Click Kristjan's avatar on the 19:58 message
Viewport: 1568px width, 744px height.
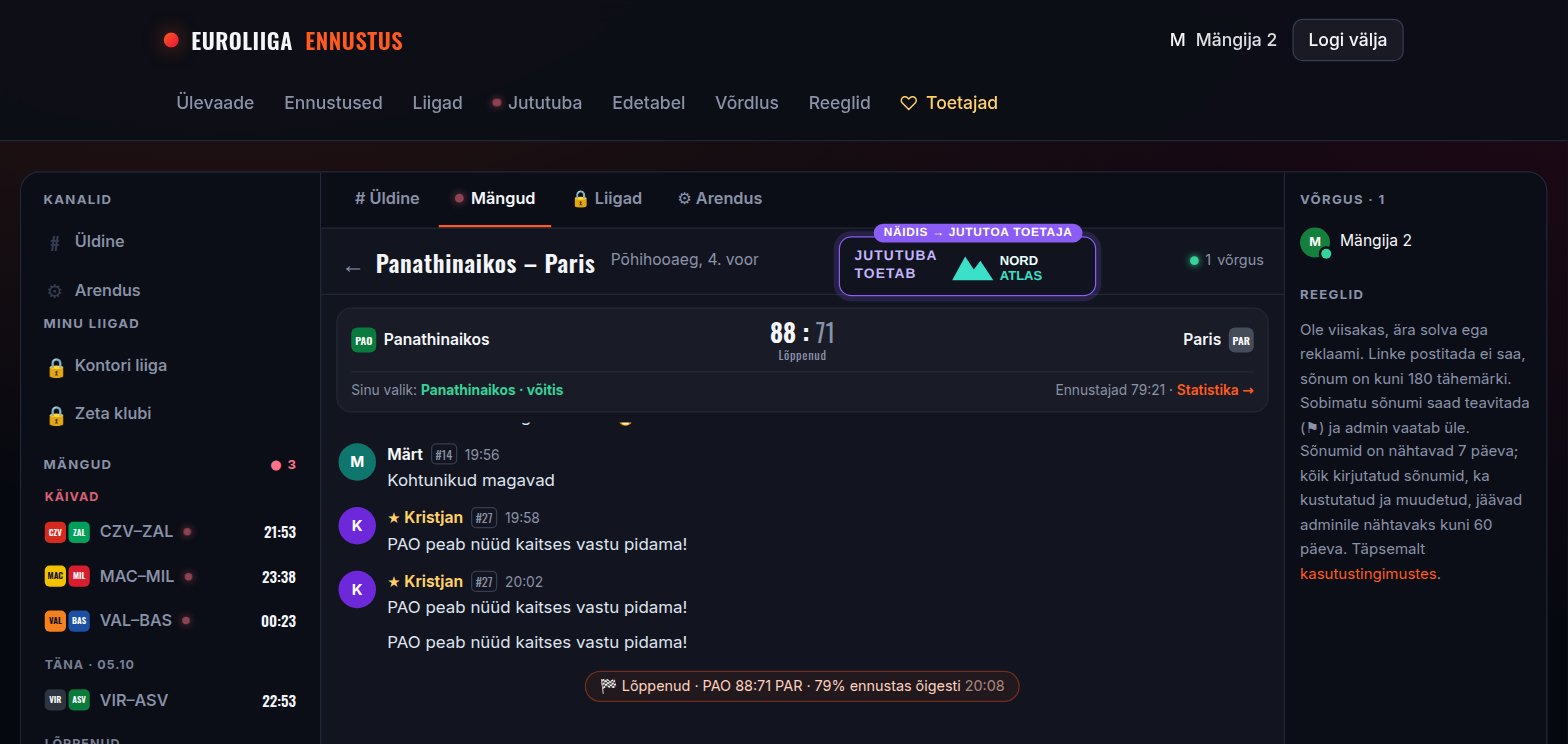point(357,526)
